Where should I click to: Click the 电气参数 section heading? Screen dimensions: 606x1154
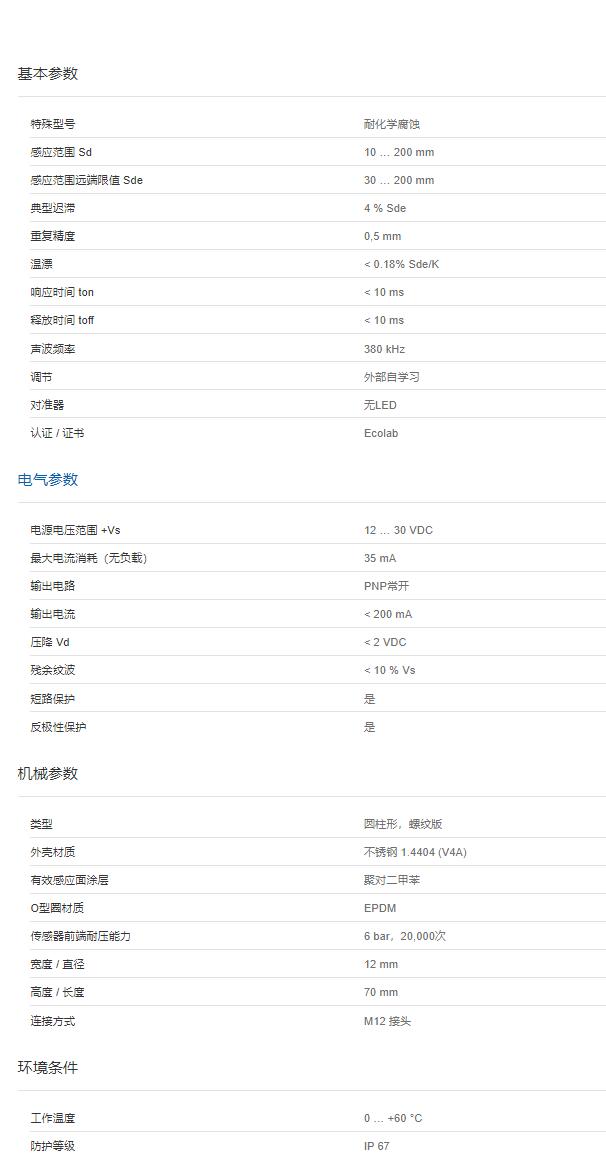tap(47, 480)
